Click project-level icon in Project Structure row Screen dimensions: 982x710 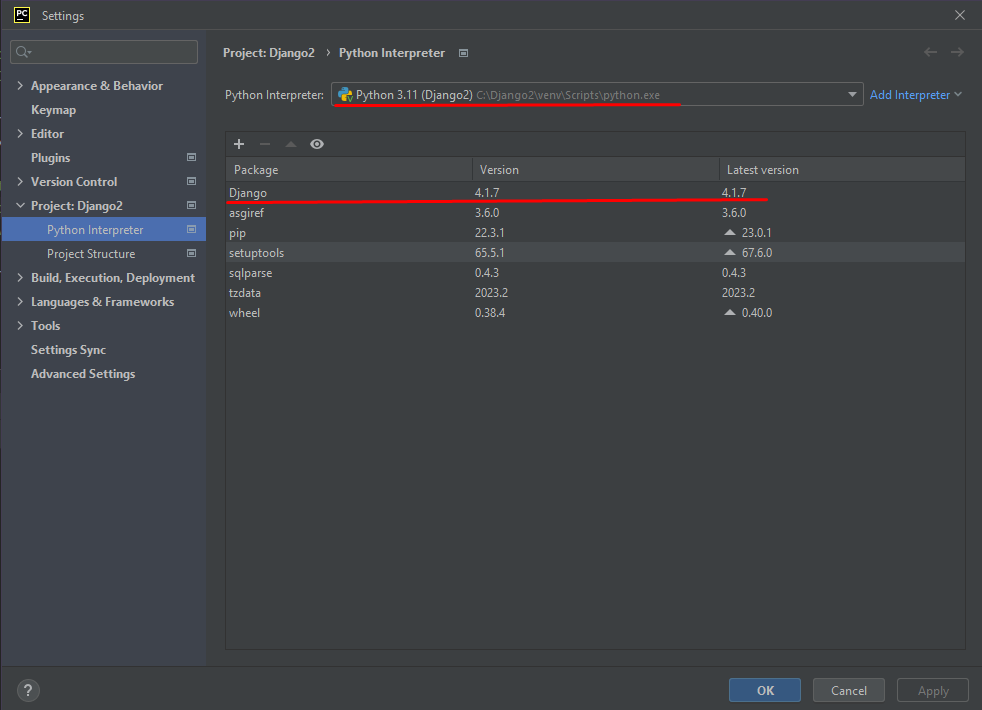pos(192,254)
